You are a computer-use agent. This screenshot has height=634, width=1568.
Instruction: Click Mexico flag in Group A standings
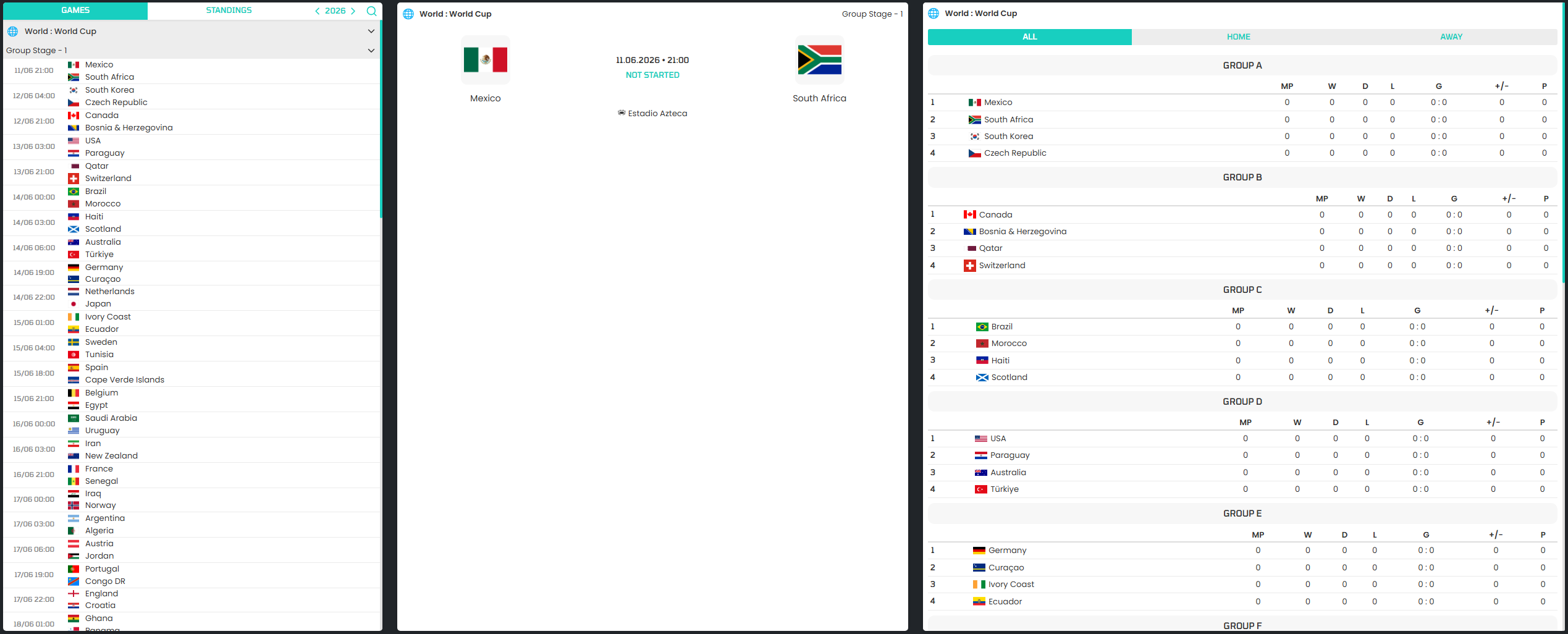[x=975, y=103]
